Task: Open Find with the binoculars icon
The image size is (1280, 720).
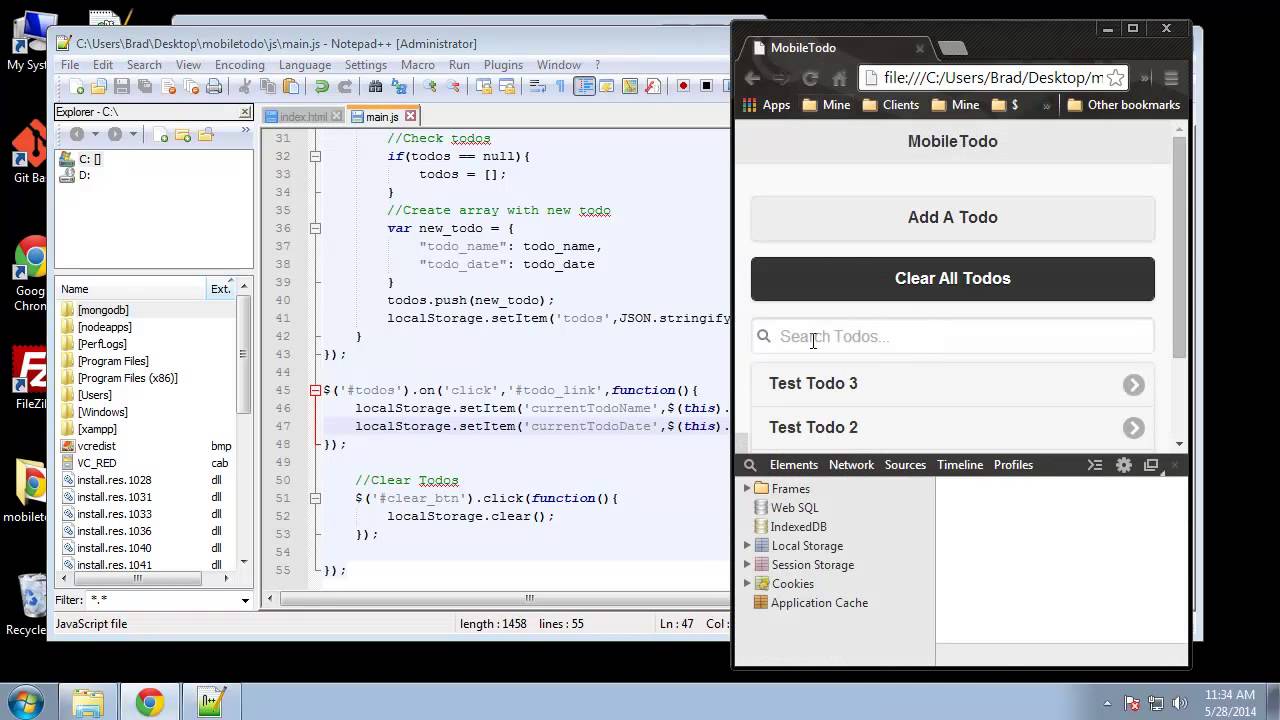Action: (376, 87)
